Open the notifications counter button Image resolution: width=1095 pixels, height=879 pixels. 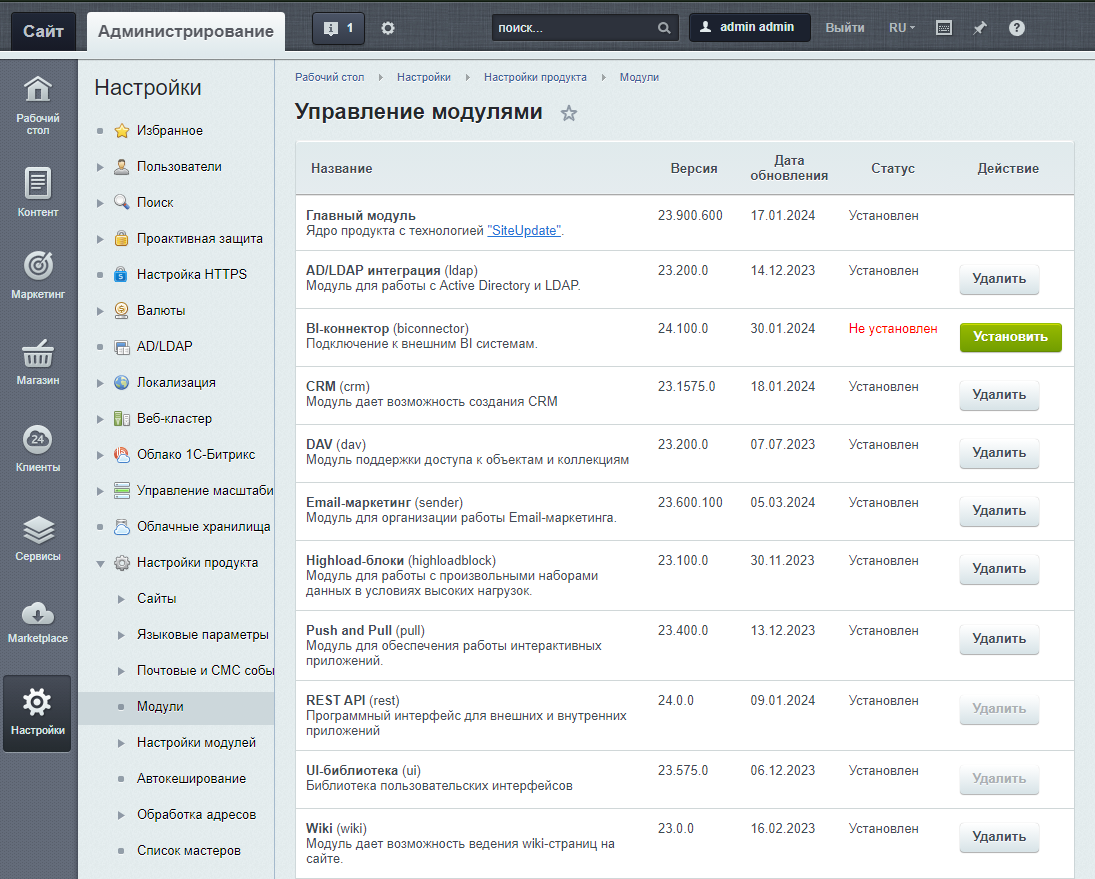point(338,28)
